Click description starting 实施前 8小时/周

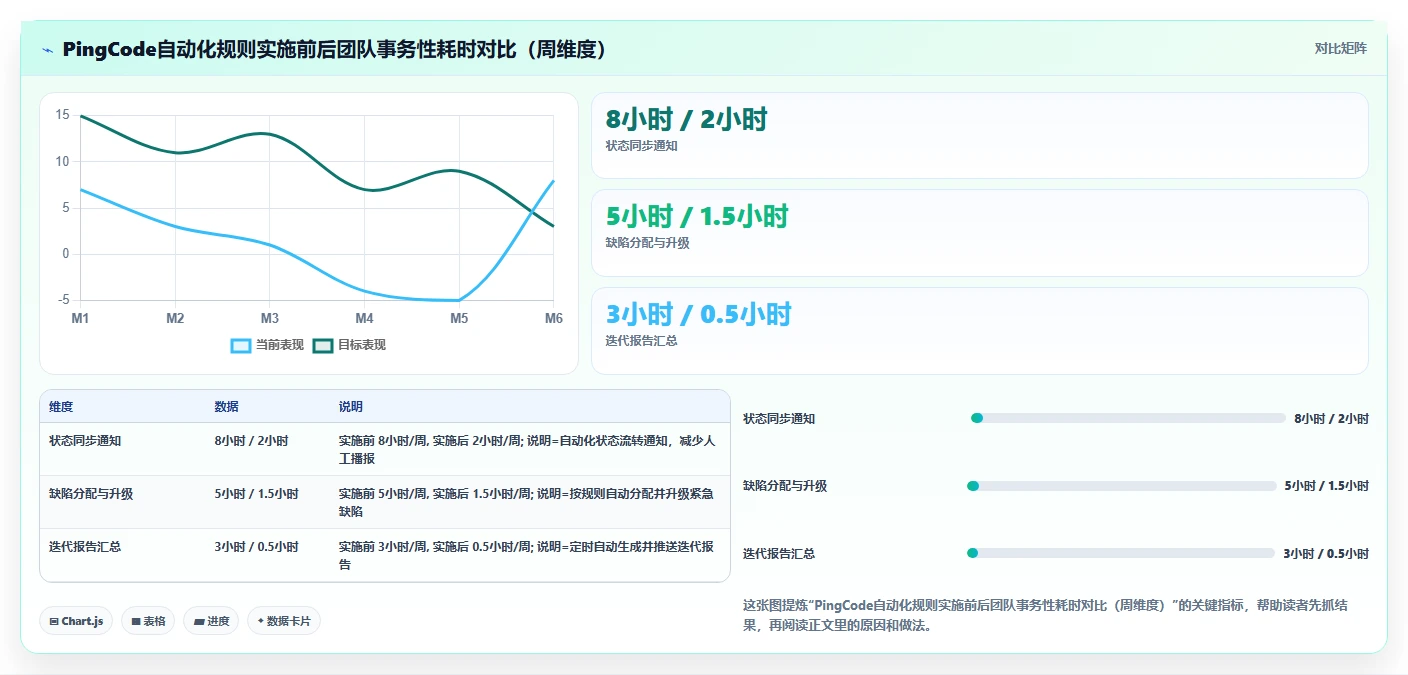coord(527,449)
